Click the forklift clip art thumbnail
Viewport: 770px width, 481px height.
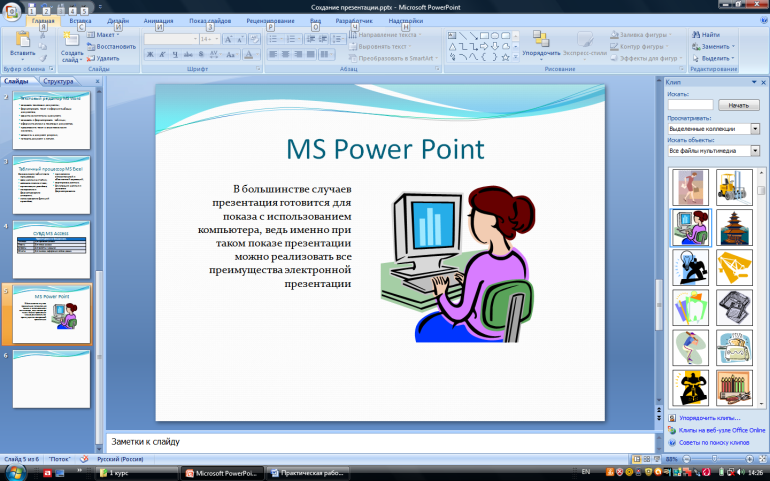click(734, 187)
